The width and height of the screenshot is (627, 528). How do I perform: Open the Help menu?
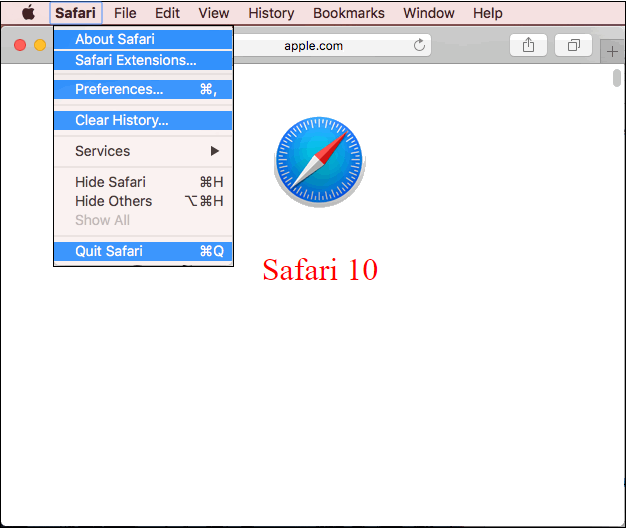487,13
